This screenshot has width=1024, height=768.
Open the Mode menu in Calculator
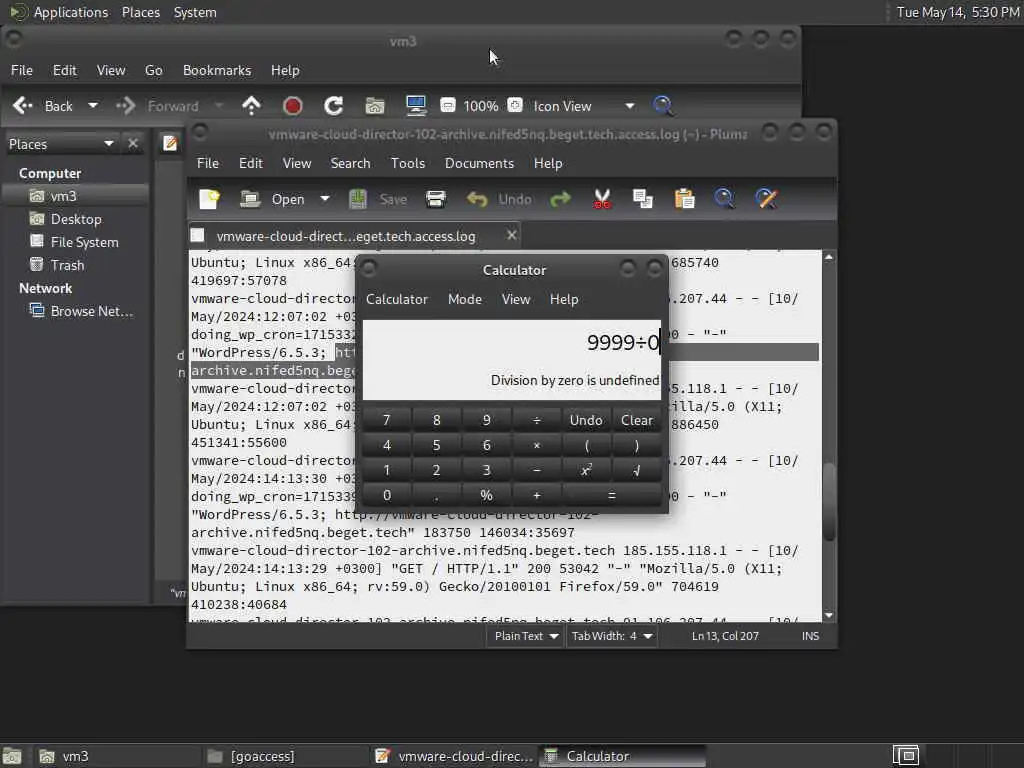(x=465, y=299)
